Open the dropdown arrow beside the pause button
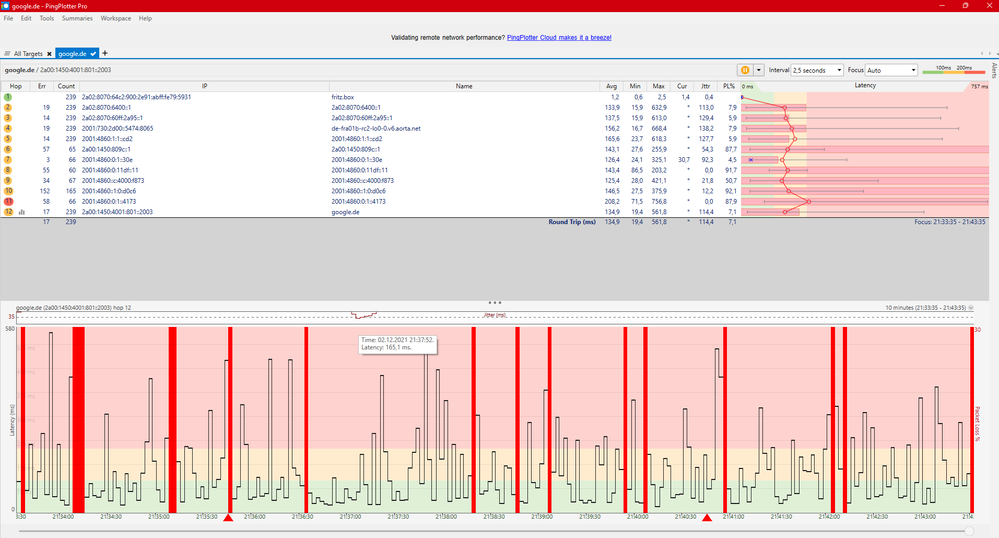Viewport: 999px width, 538px height. [758, 70]
